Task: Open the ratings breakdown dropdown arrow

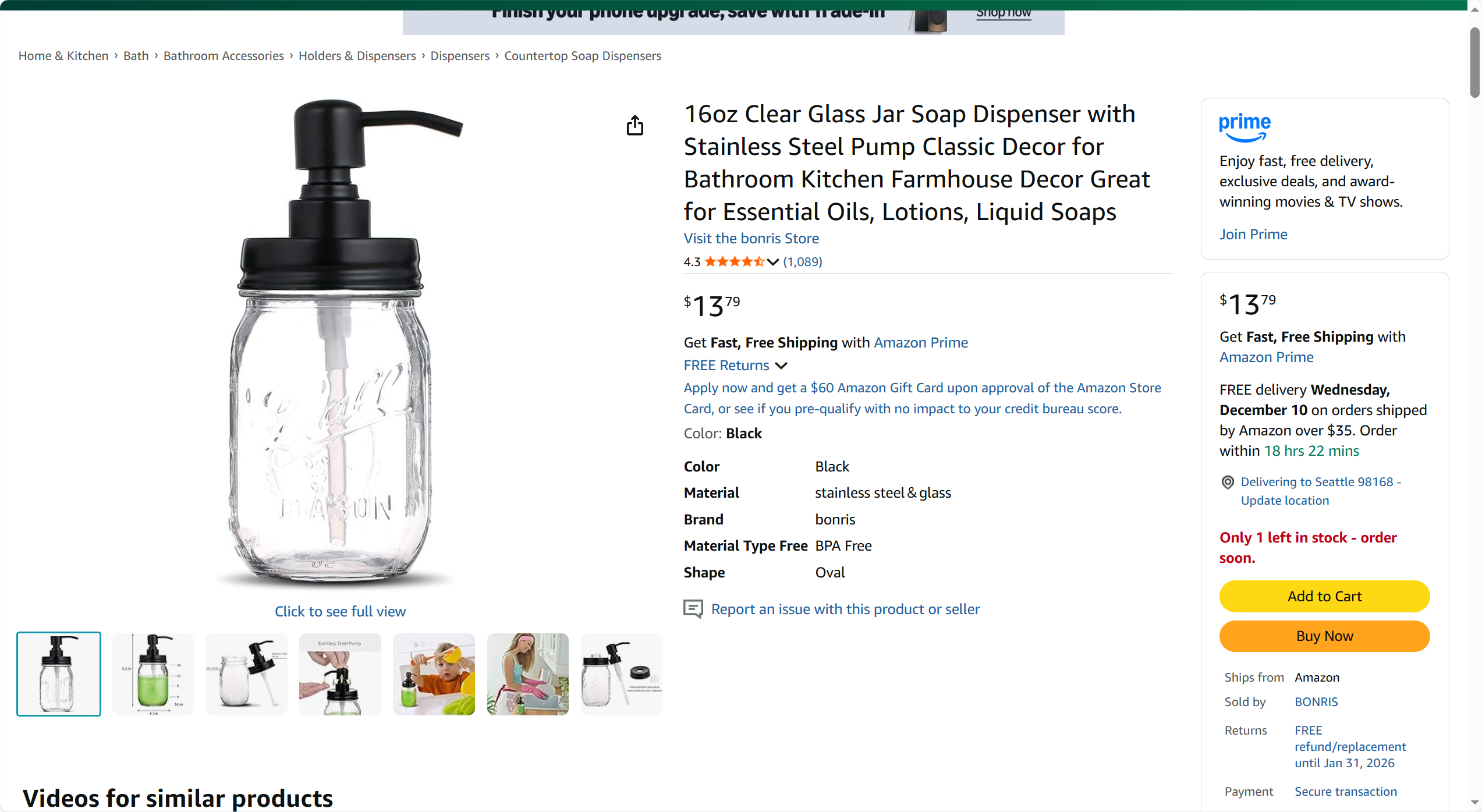Action: pos(773,262)
